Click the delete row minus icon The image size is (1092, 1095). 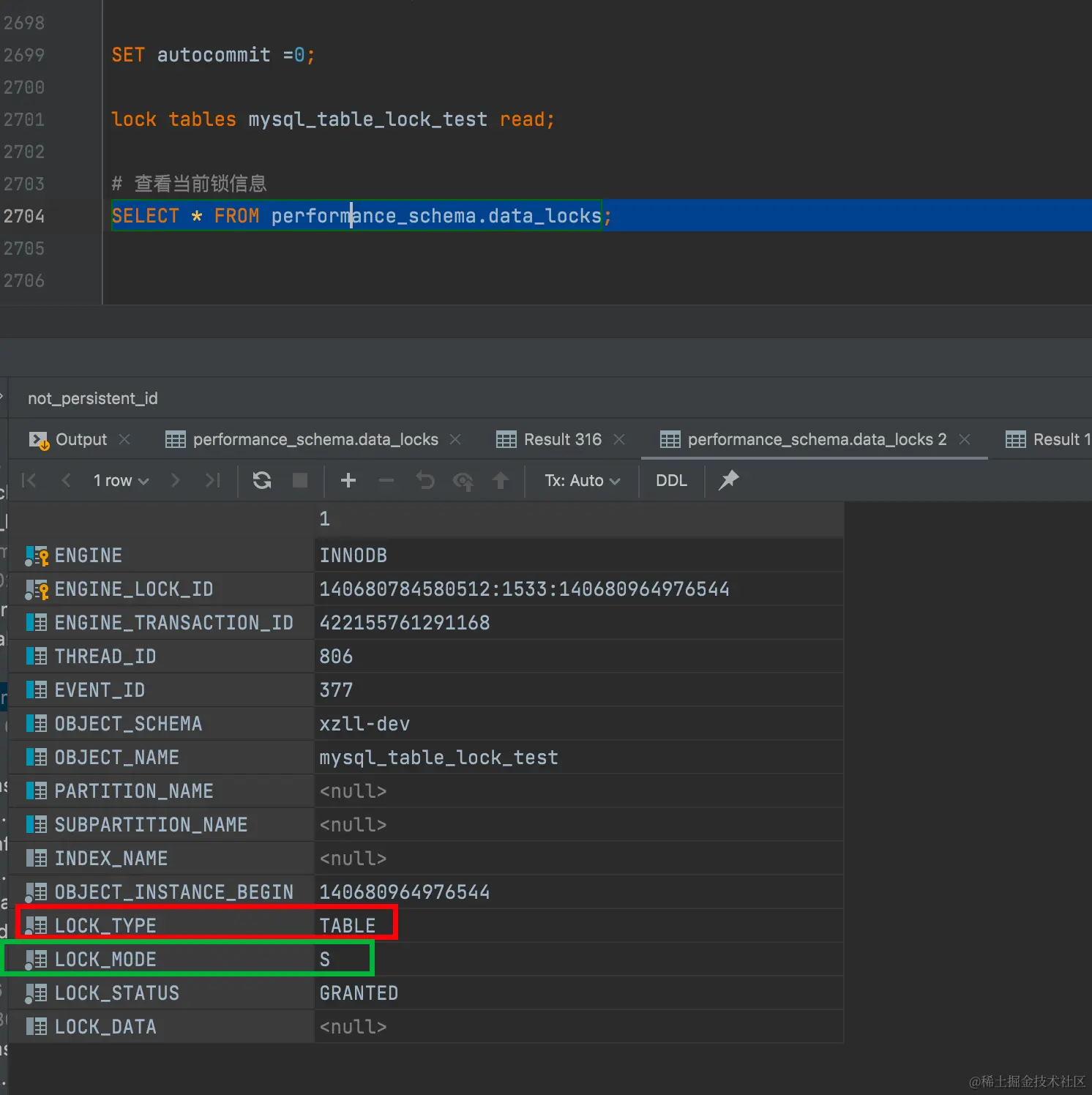pos(386,480)
